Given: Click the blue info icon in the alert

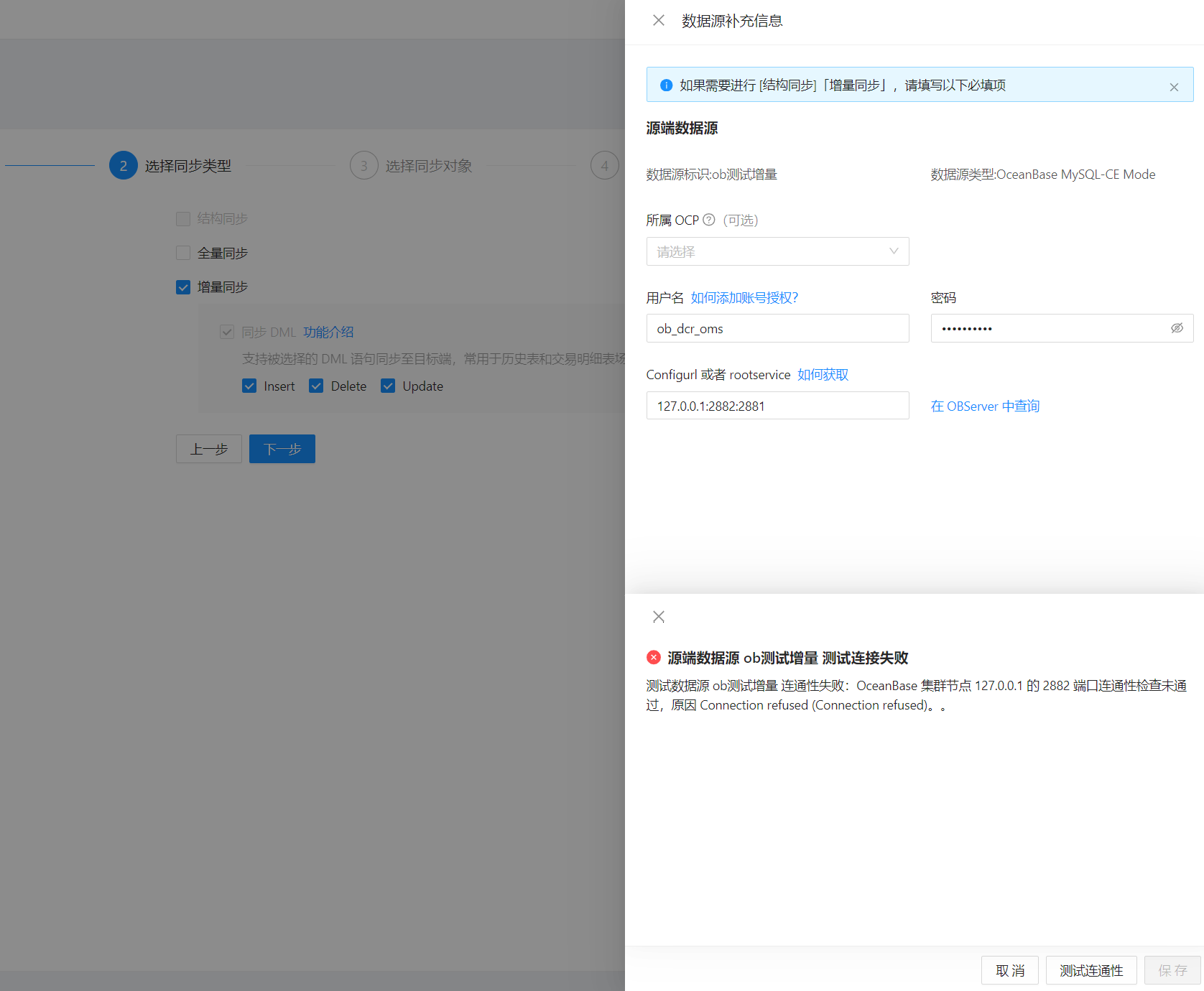Looking at the screenshot, I should [666, 85].
